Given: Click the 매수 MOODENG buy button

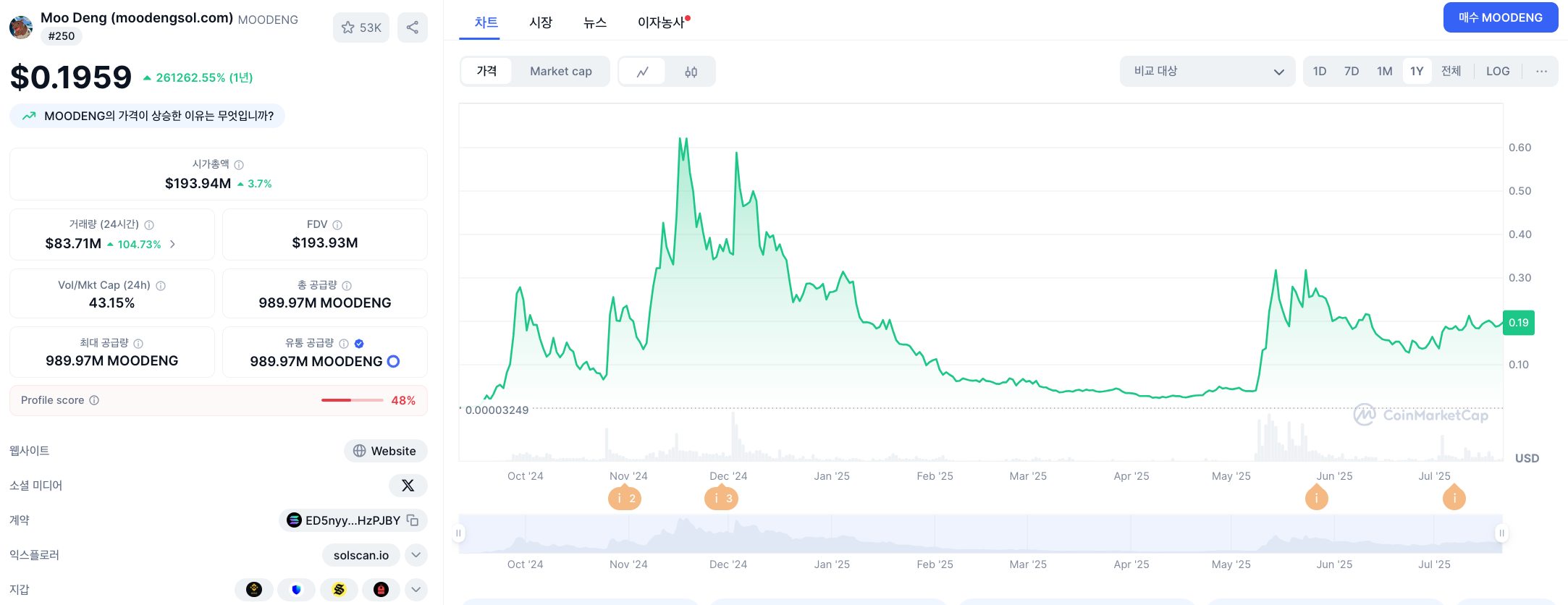Looking at the screenshot, I should [x=1500, y=17].
